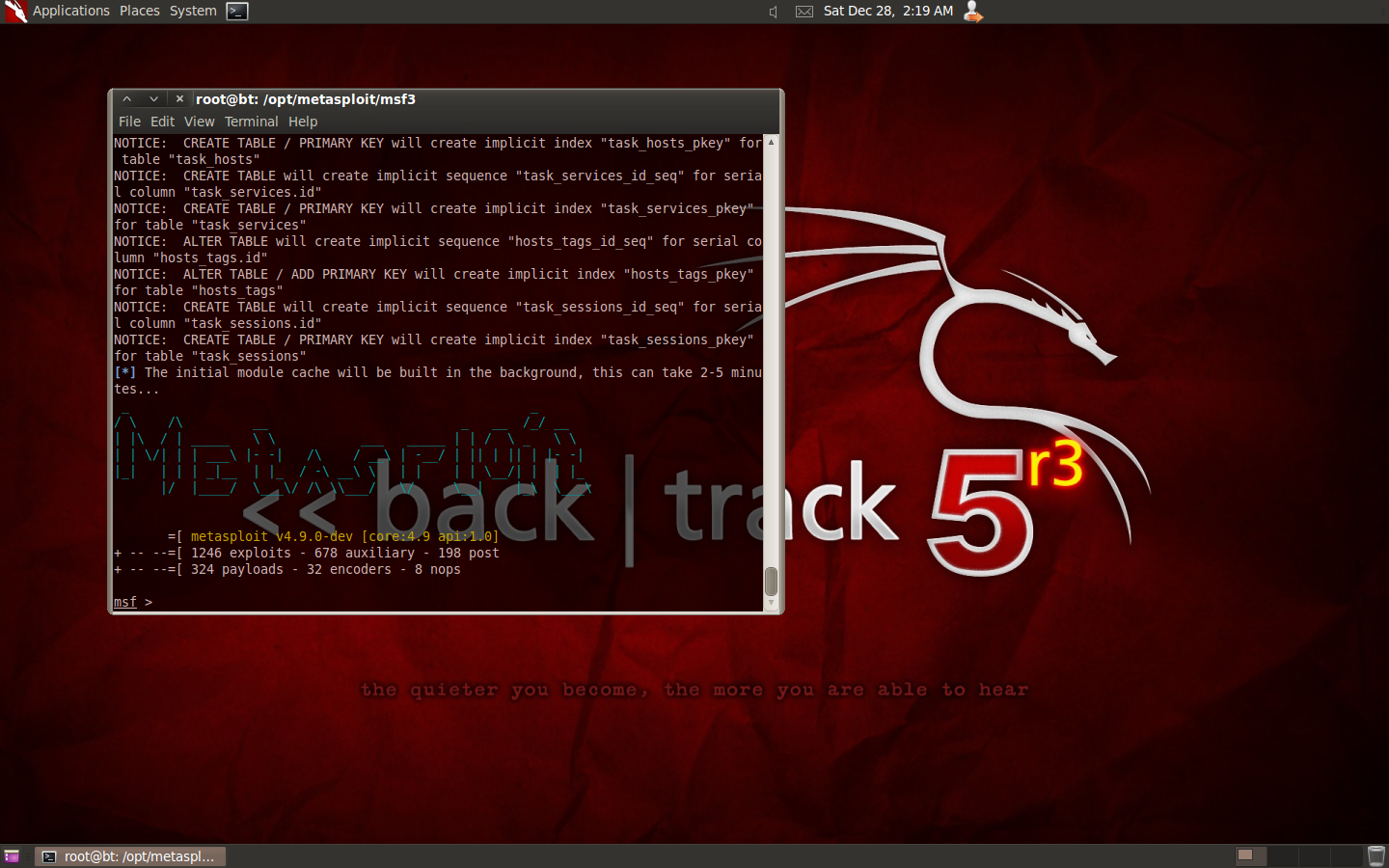Click the mail envelope notification icon

tap(804, 12)
